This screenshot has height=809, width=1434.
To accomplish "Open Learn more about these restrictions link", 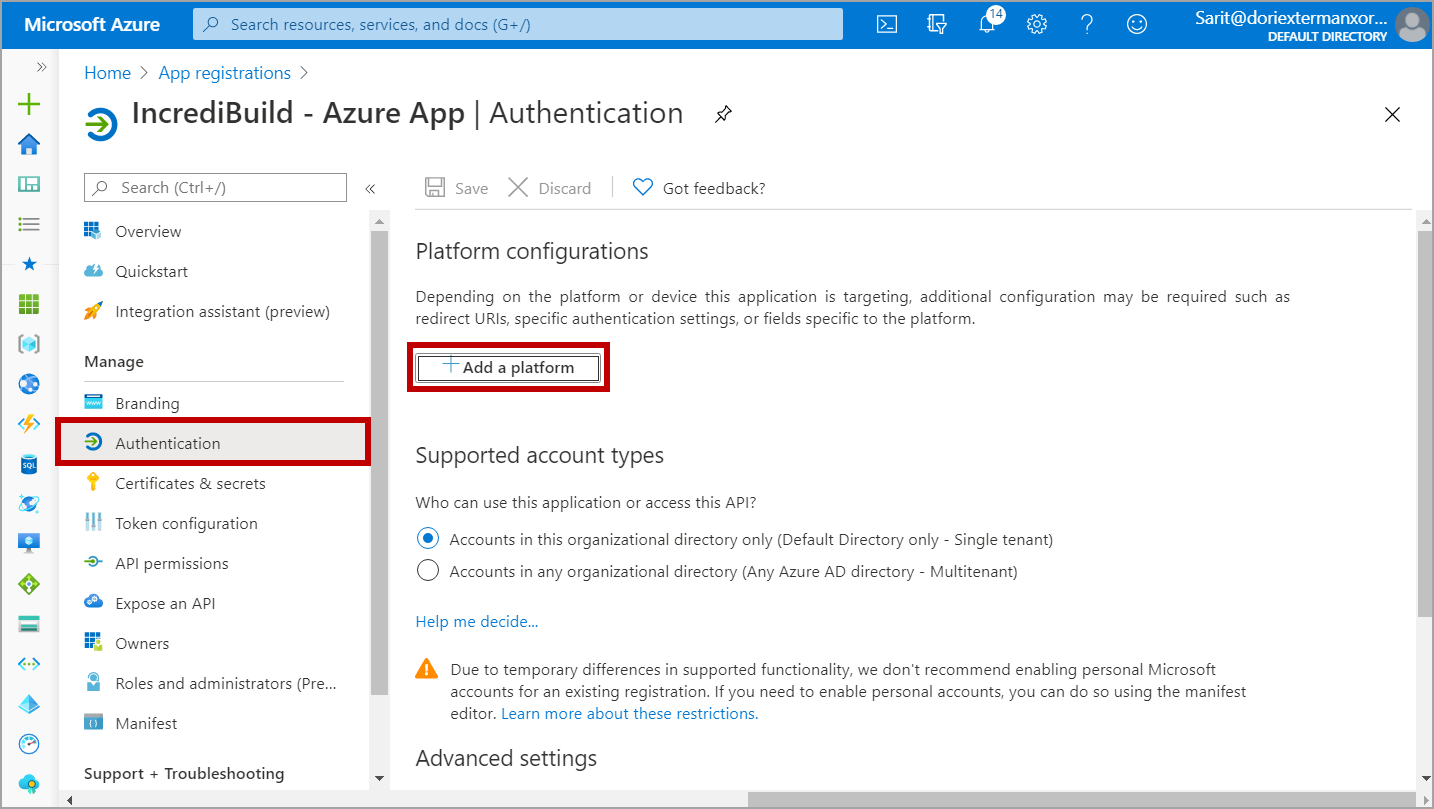I will 630,713.
